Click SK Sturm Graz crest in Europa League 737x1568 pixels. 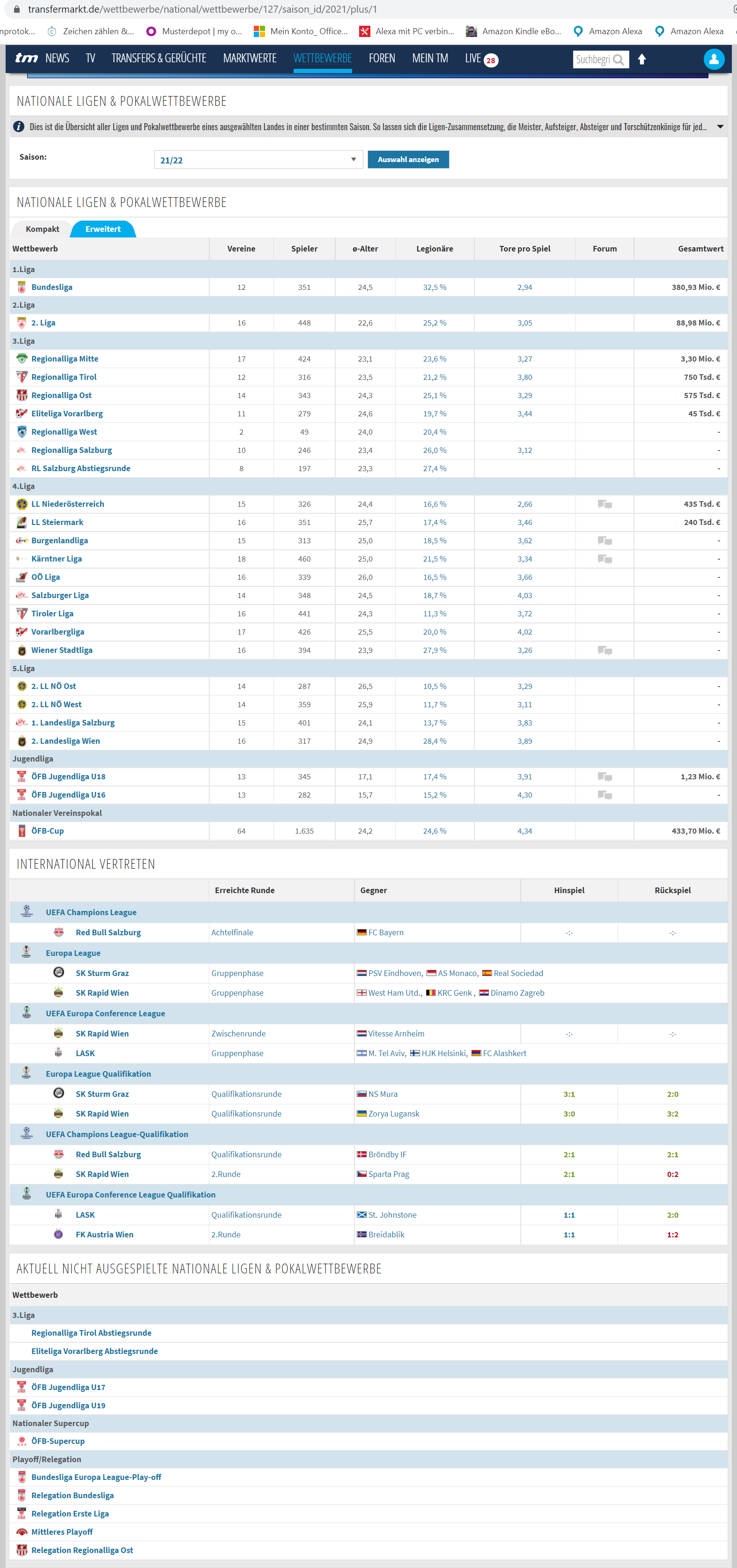tap(59, 972)
